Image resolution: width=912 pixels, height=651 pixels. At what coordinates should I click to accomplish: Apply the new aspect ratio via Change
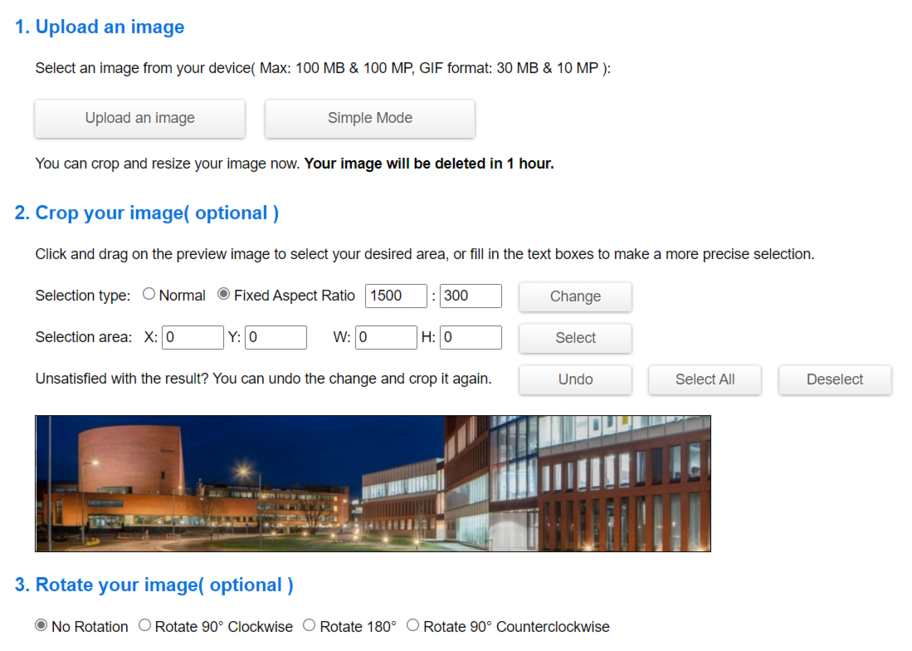coord(574,296)
